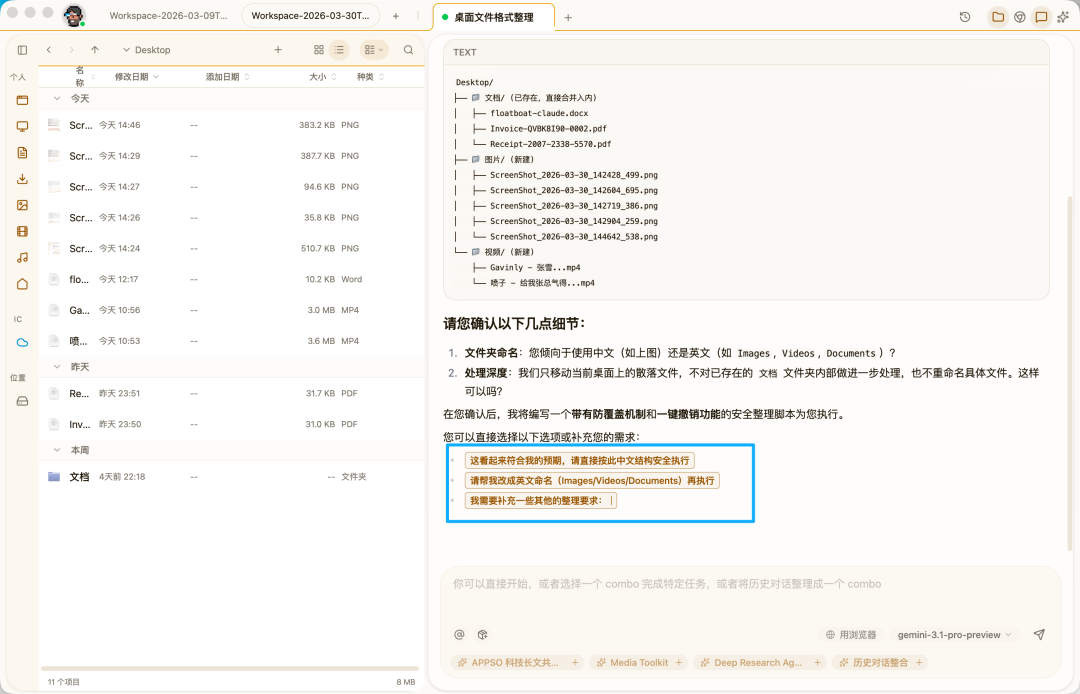Open search in the file browser toolbar
Screen dimensions: 1080x694
(407, 48)
